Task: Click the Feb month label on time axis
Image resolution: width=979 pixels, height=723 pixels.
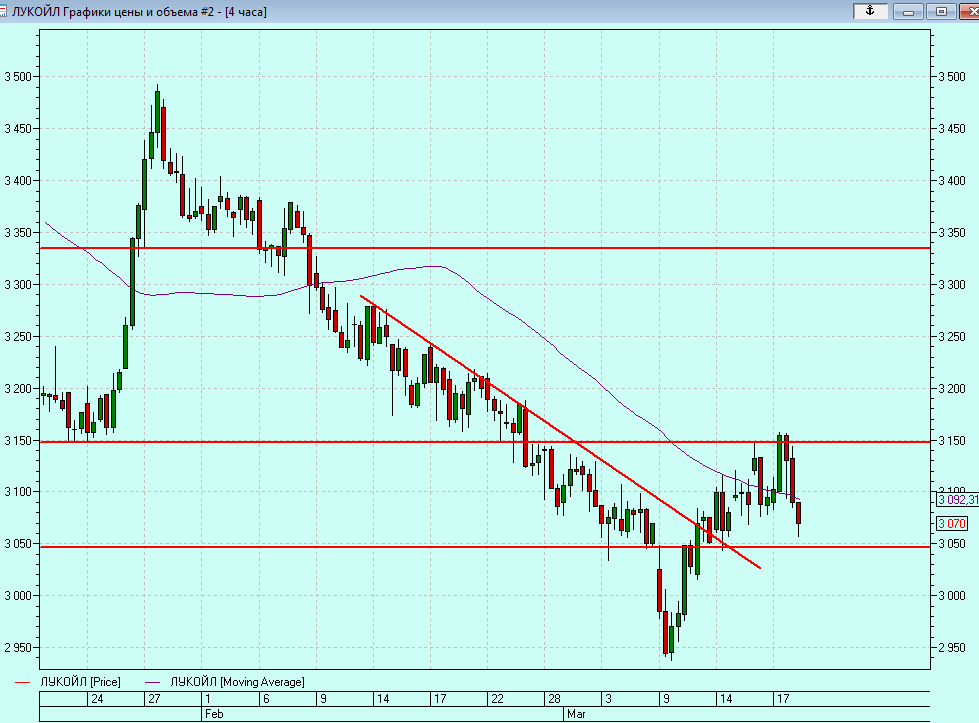Action: click(x=214, y=714)
